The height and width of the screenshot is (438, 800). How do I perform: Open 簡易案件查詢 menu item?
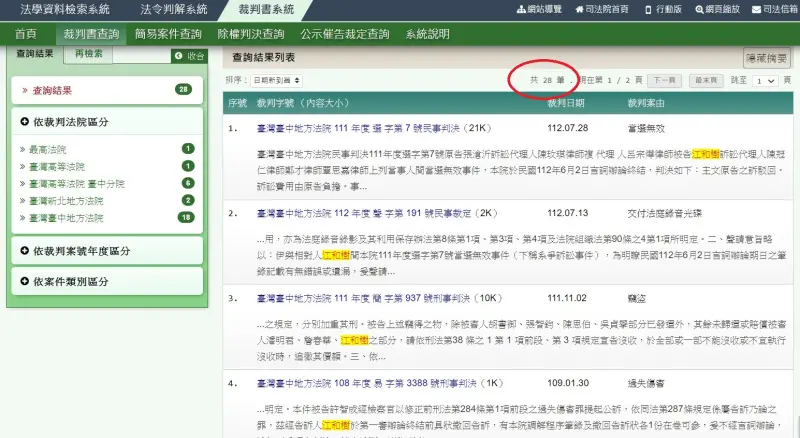[168, 34]
